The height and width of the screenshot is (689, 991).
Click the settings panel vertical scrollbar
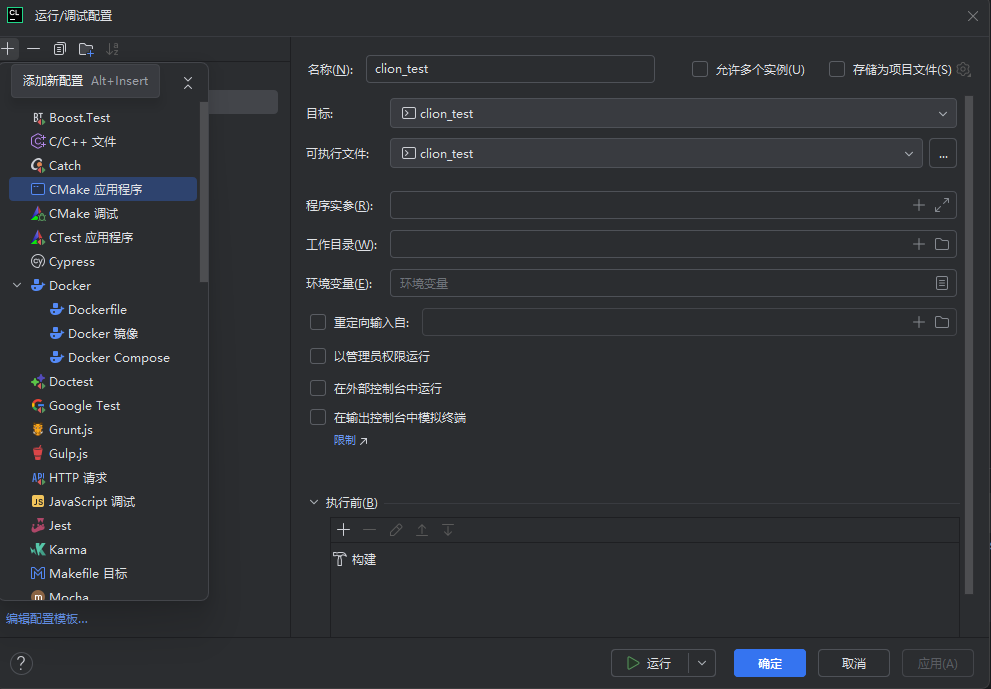tap(969, 344)
